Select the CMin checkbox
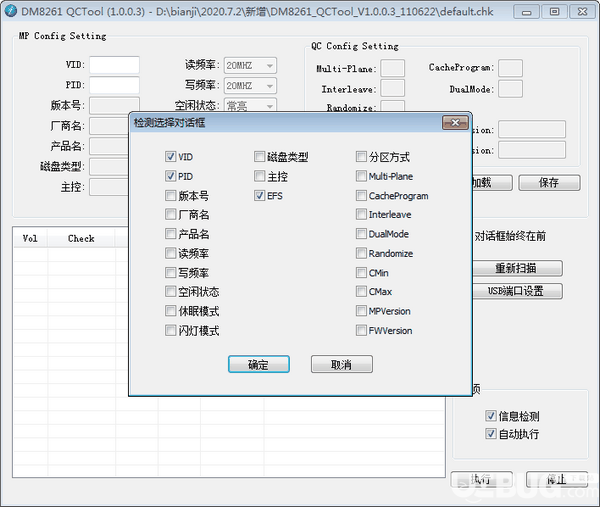 [361, 272]
